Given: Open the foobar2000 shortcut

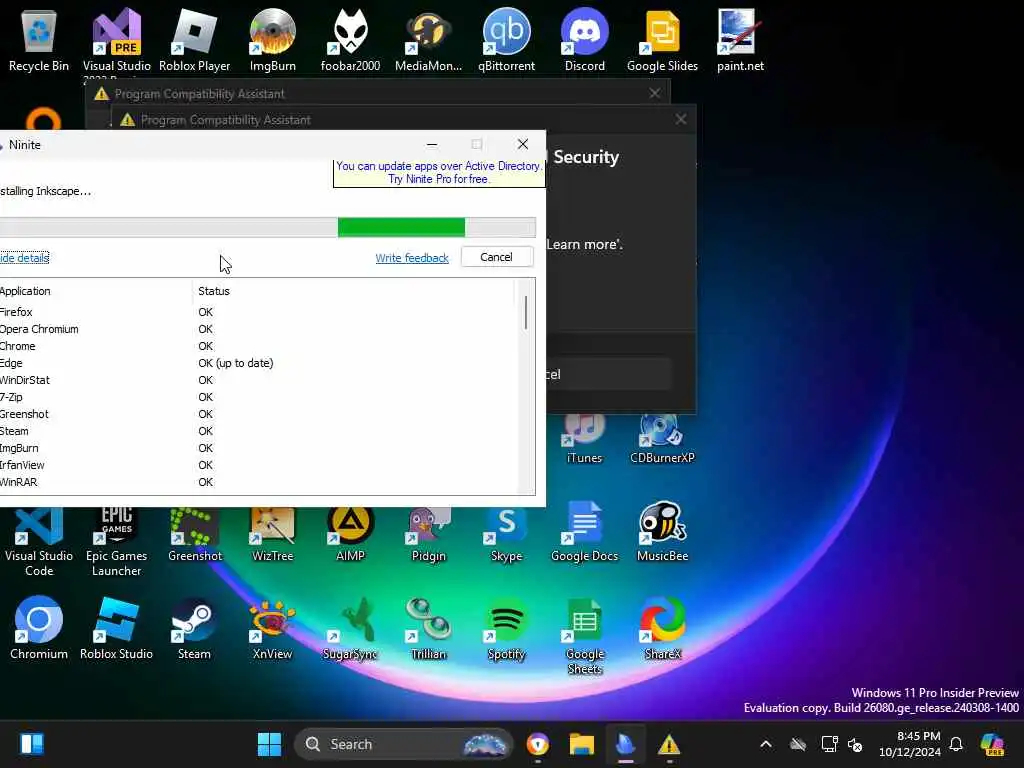Looking at the screenshot, I should [x=350, y=39].
